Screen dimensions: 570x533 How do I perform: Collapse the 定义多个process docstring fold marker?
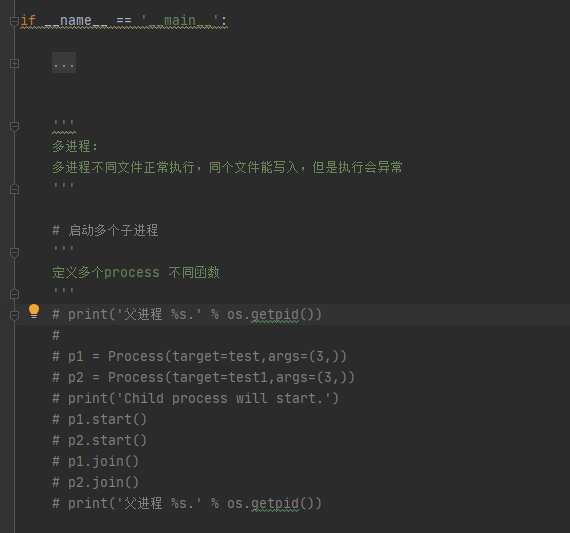tap(14, 252)
